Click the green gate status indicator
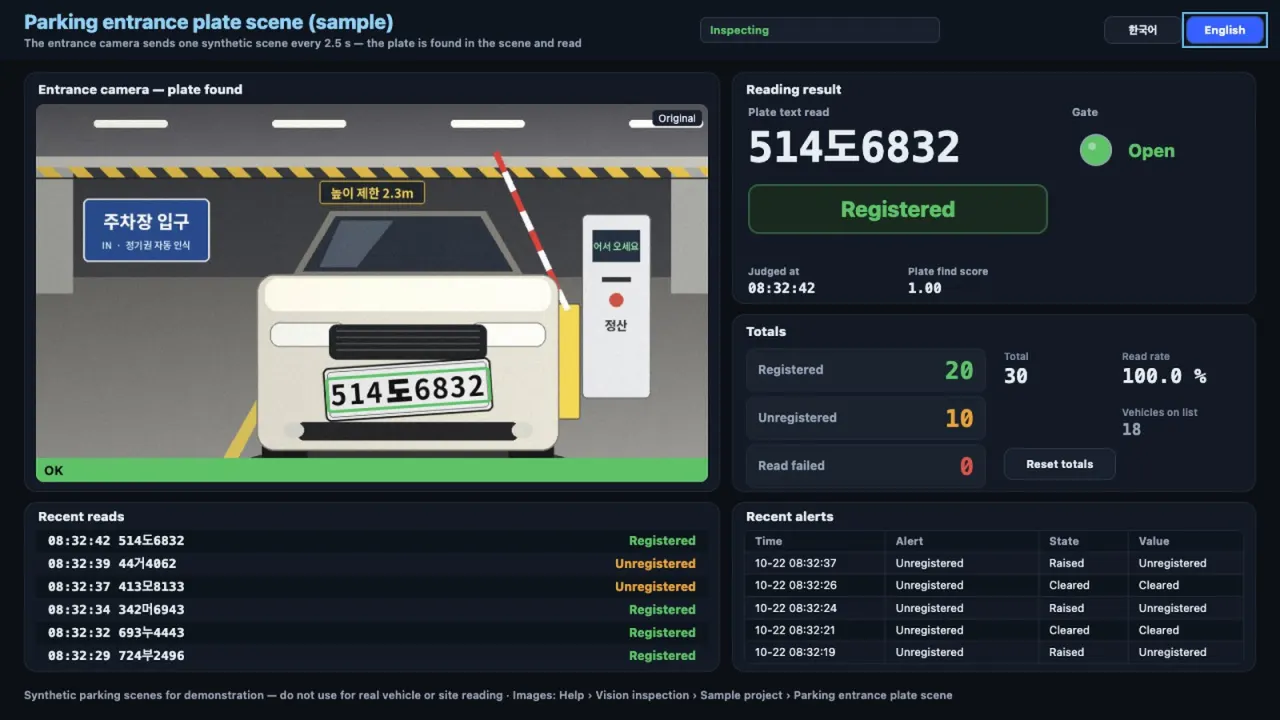1280x720 pixels. coord(1095,150)
